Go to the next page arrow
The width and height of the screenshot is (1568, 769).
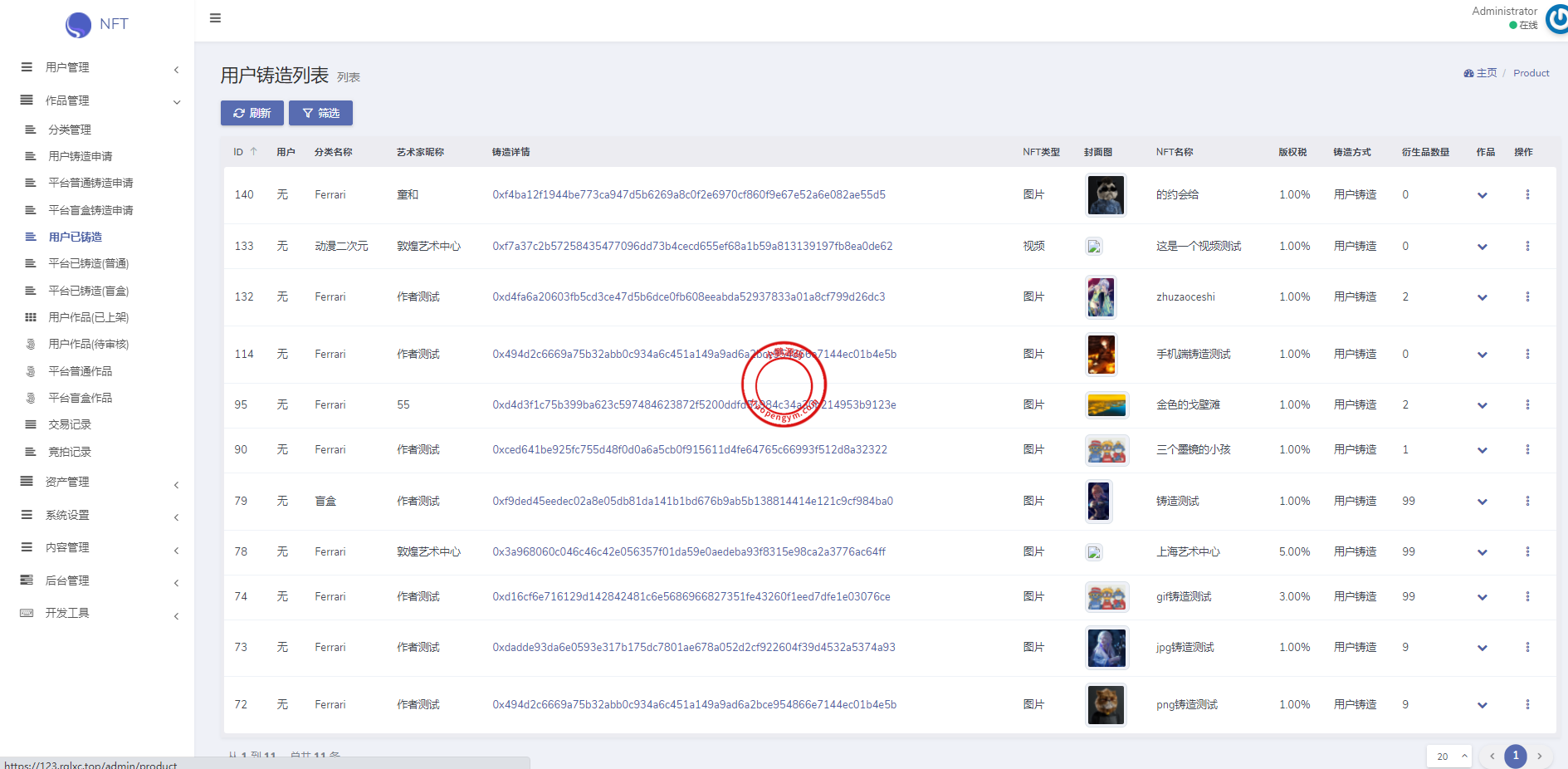1539,756
